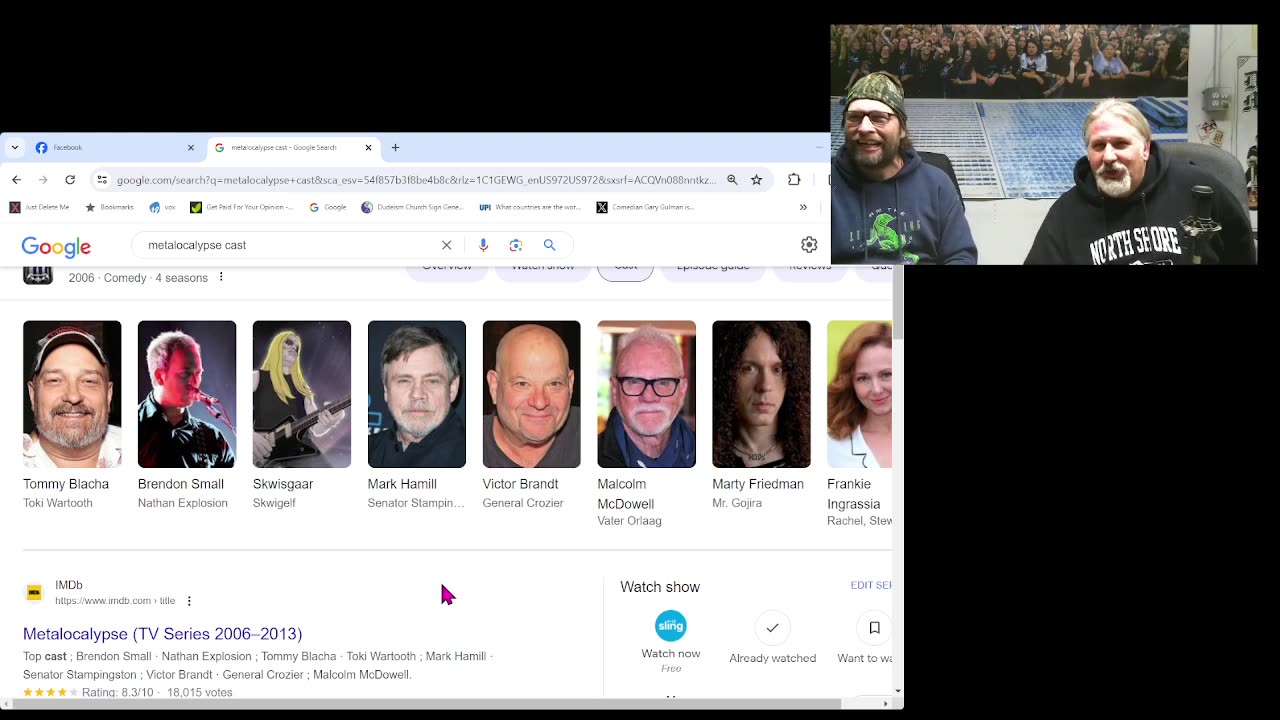Open the Bookmarks folder in bookmarks bar

tap(109, 207)
